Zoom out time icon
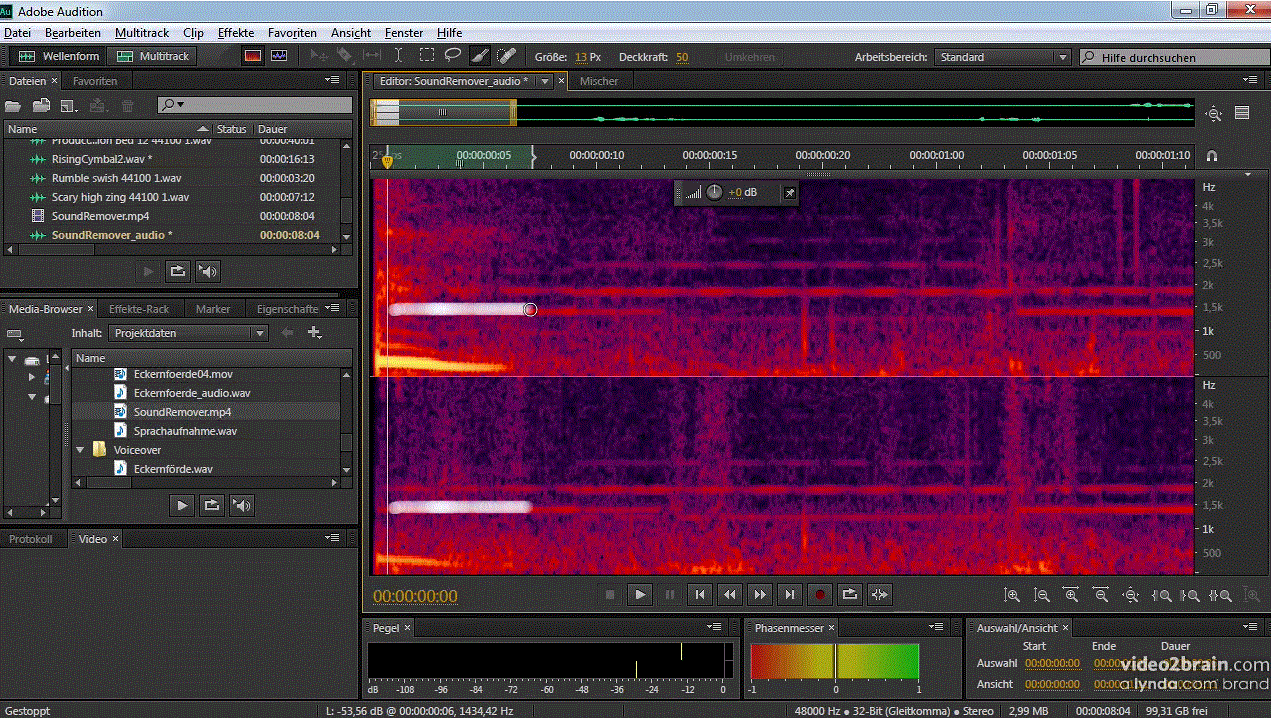The height and width of the screenshot is (718, 1271). (1101, 595)
